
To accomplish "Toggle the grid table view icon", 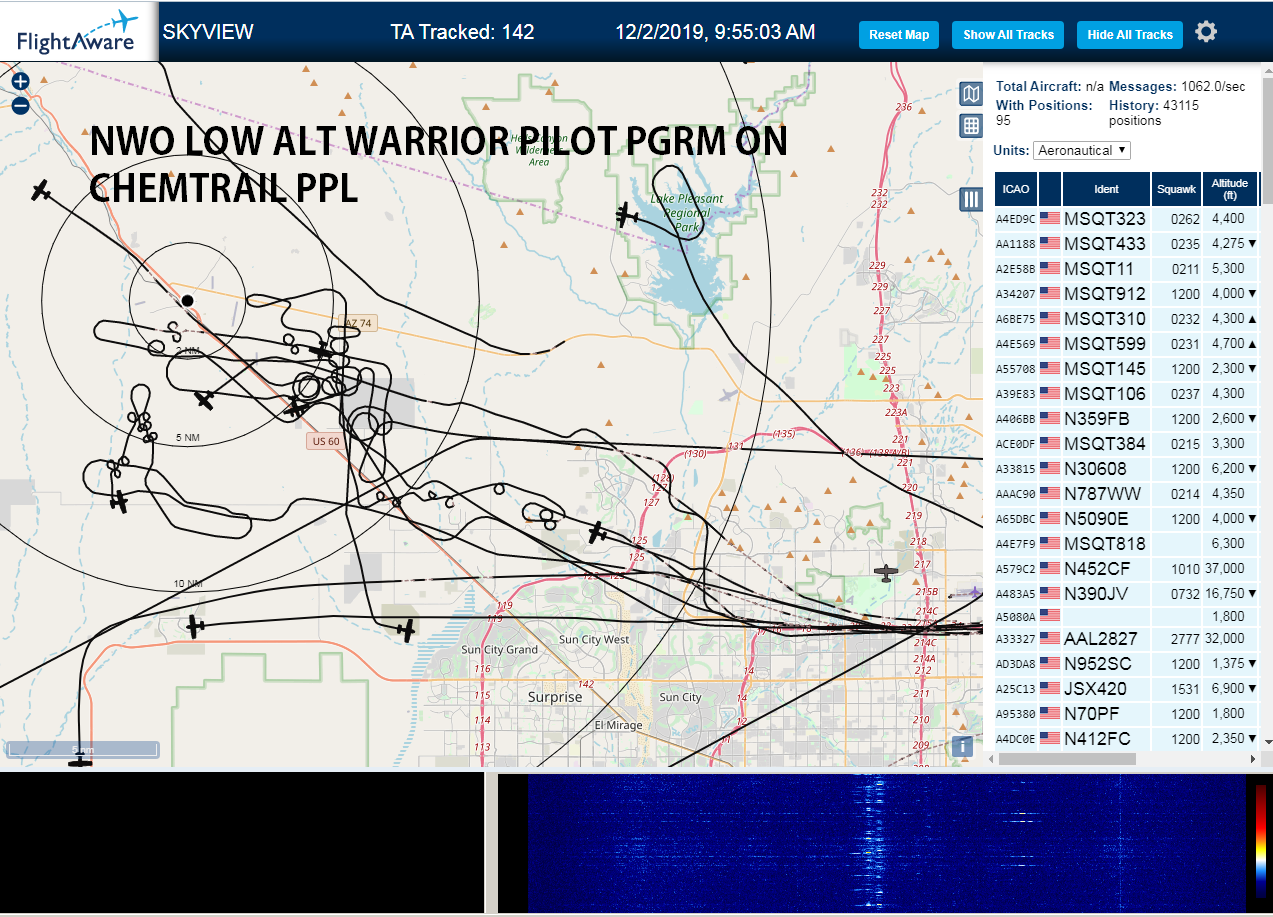I will pyautogui.click(x=970, y=126).
